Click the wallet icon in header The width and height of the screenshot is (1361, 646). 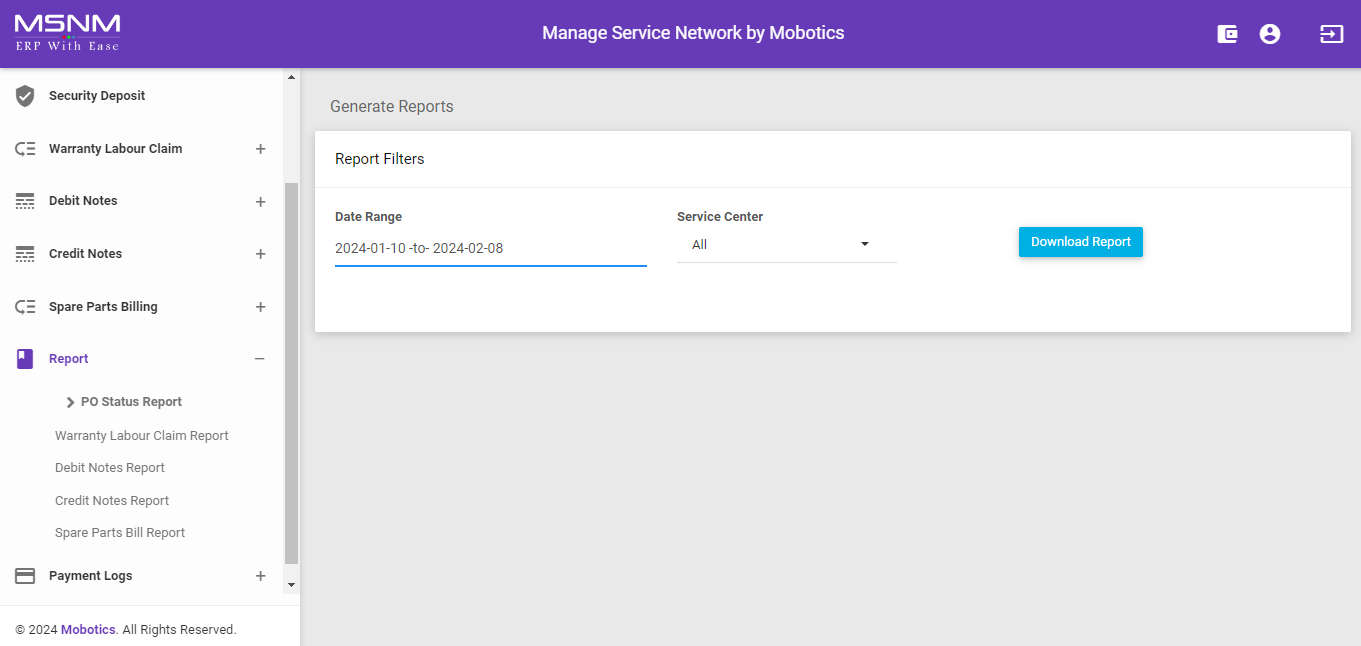pos(1227,34)
